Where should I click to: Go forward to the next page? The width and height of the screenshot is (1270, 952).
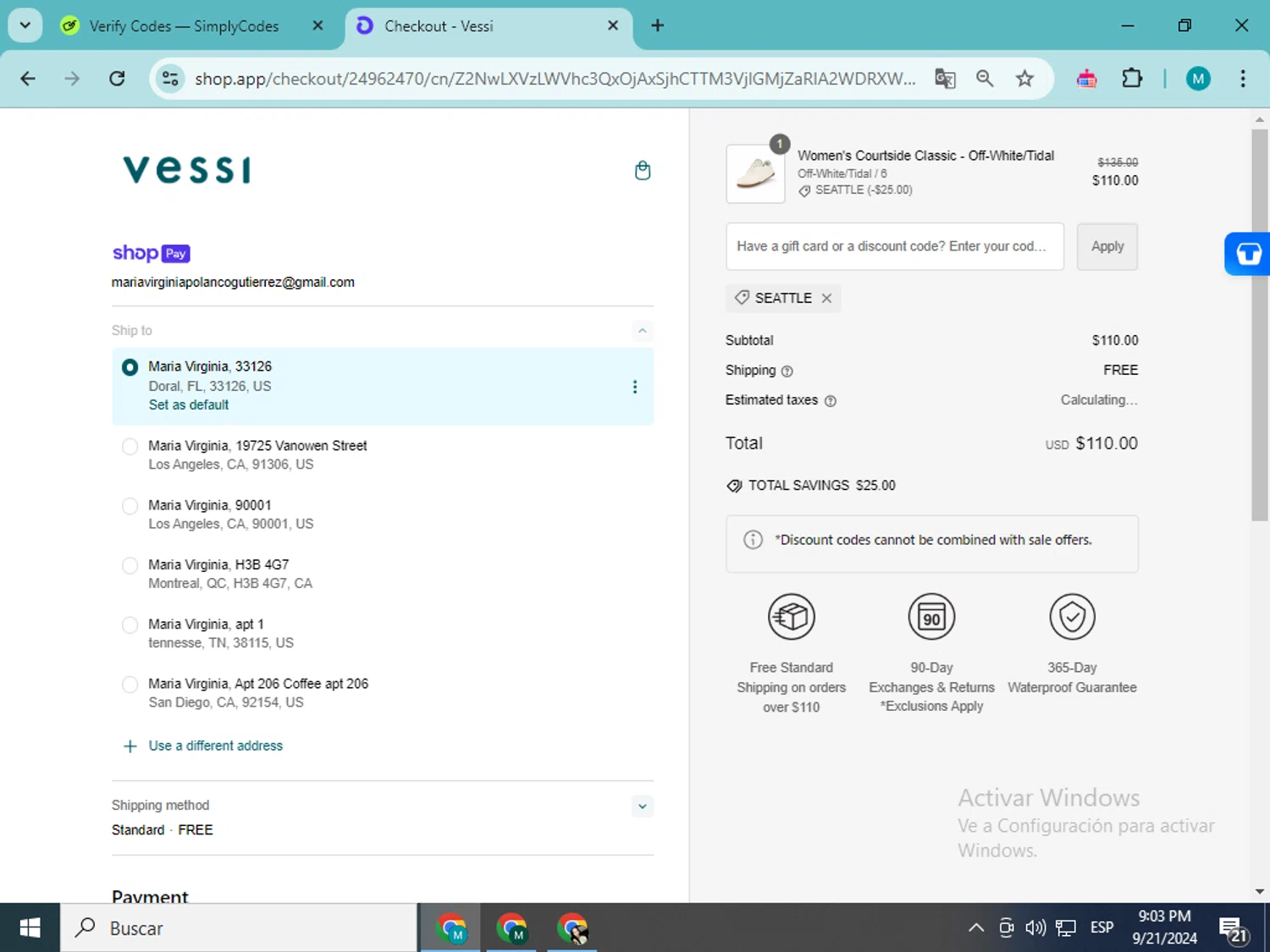coord(72,79)
